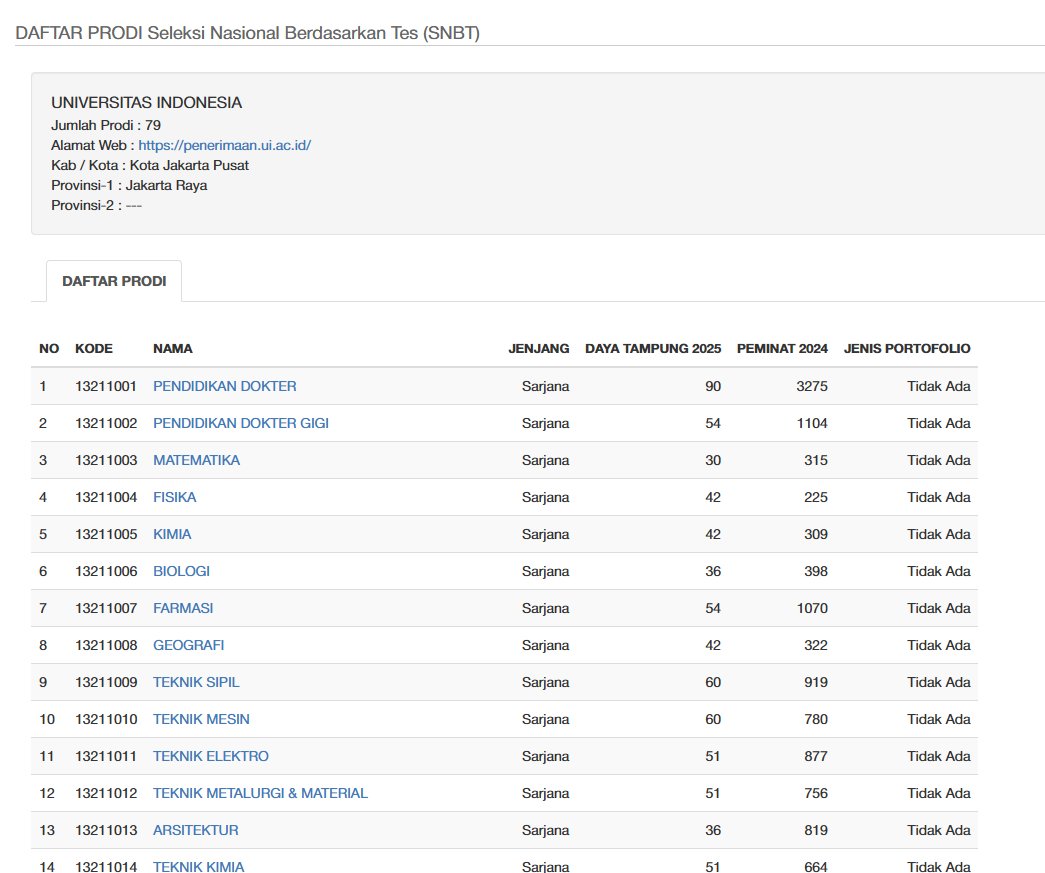Click Provinsi-1 : Jakarta Raya text

(x=129, y=185)
